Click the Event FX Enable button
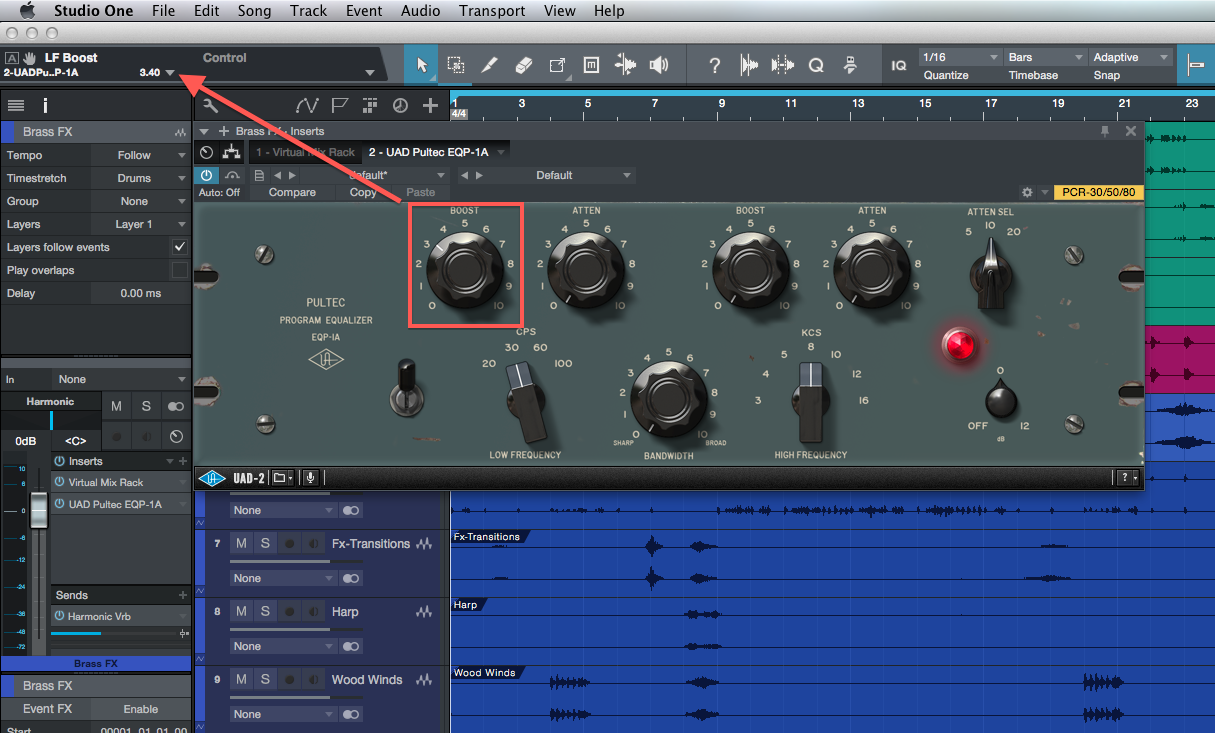Image resolution: width=1215 pixels, height=733 pixels. pyautogui.click(x=141, y=709)
